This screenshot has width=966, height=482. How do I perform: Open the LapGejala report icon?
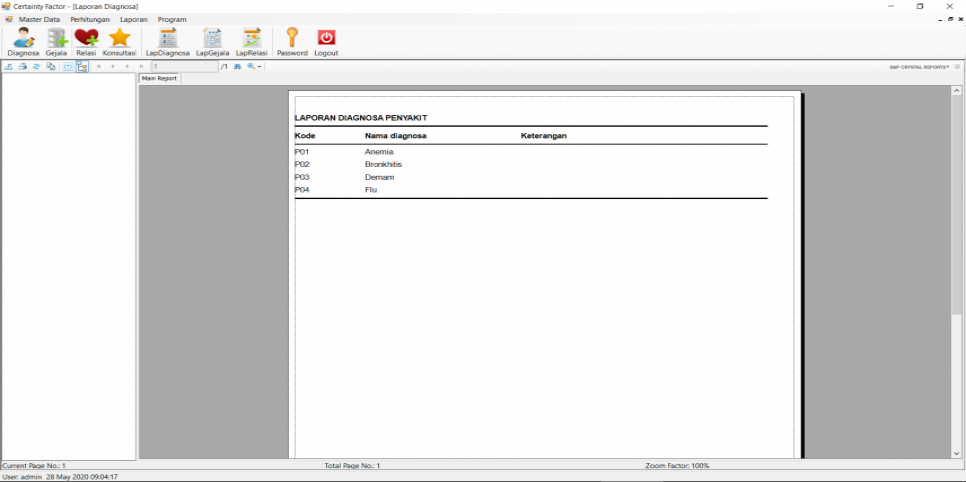coord(213,43)
